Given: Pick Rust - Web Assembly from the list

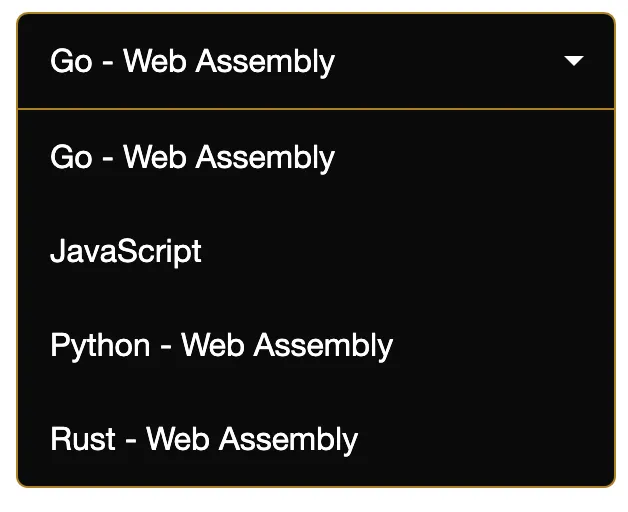Looking at the screenshot, I should click(204, 440).
